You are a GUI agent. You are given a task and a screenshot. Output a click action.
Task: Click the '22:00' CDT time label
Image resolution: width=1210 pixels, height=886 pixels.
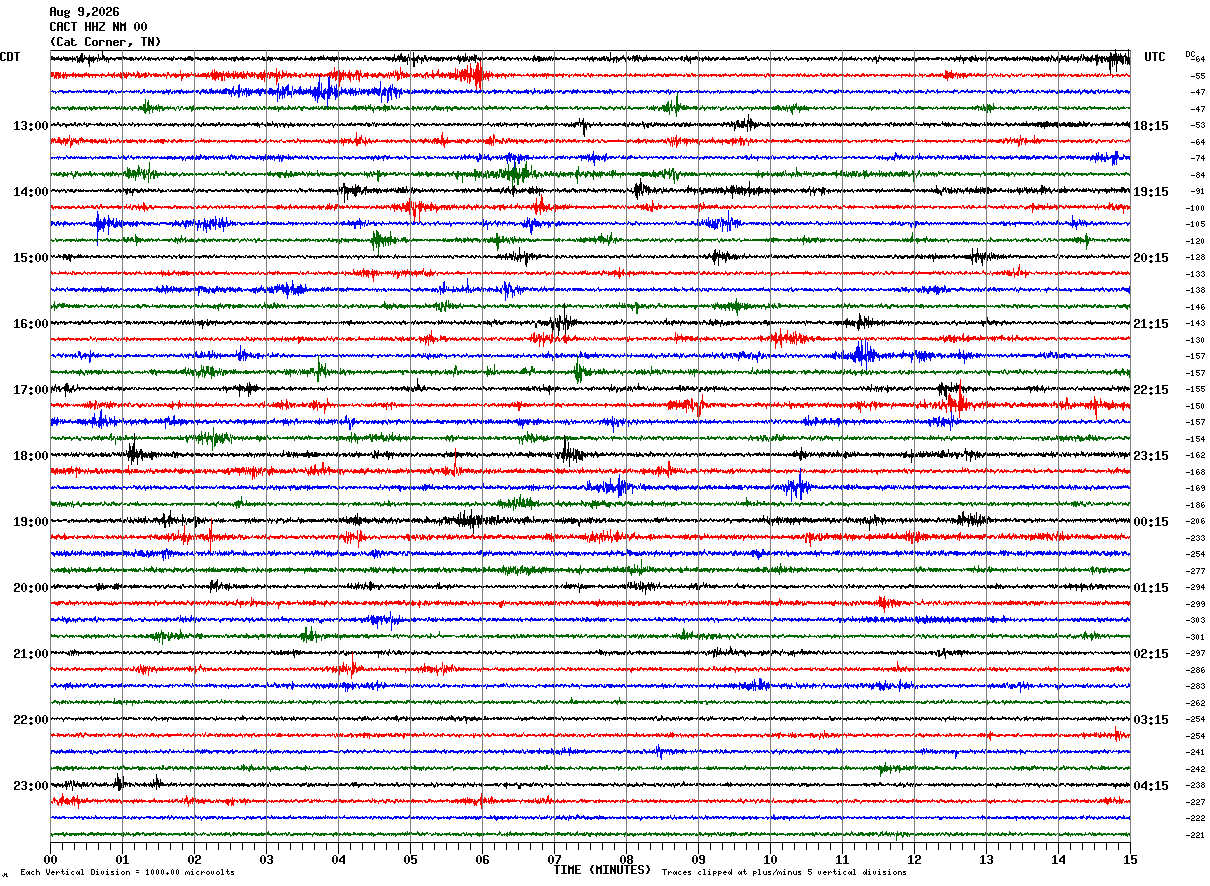30,720
